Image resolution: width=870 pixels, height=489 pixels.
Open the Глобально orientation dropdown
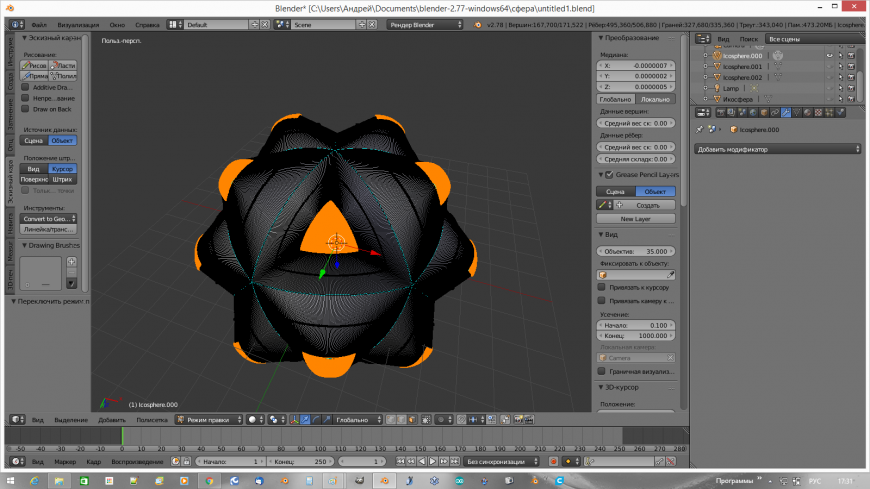(x=358, y=420)
